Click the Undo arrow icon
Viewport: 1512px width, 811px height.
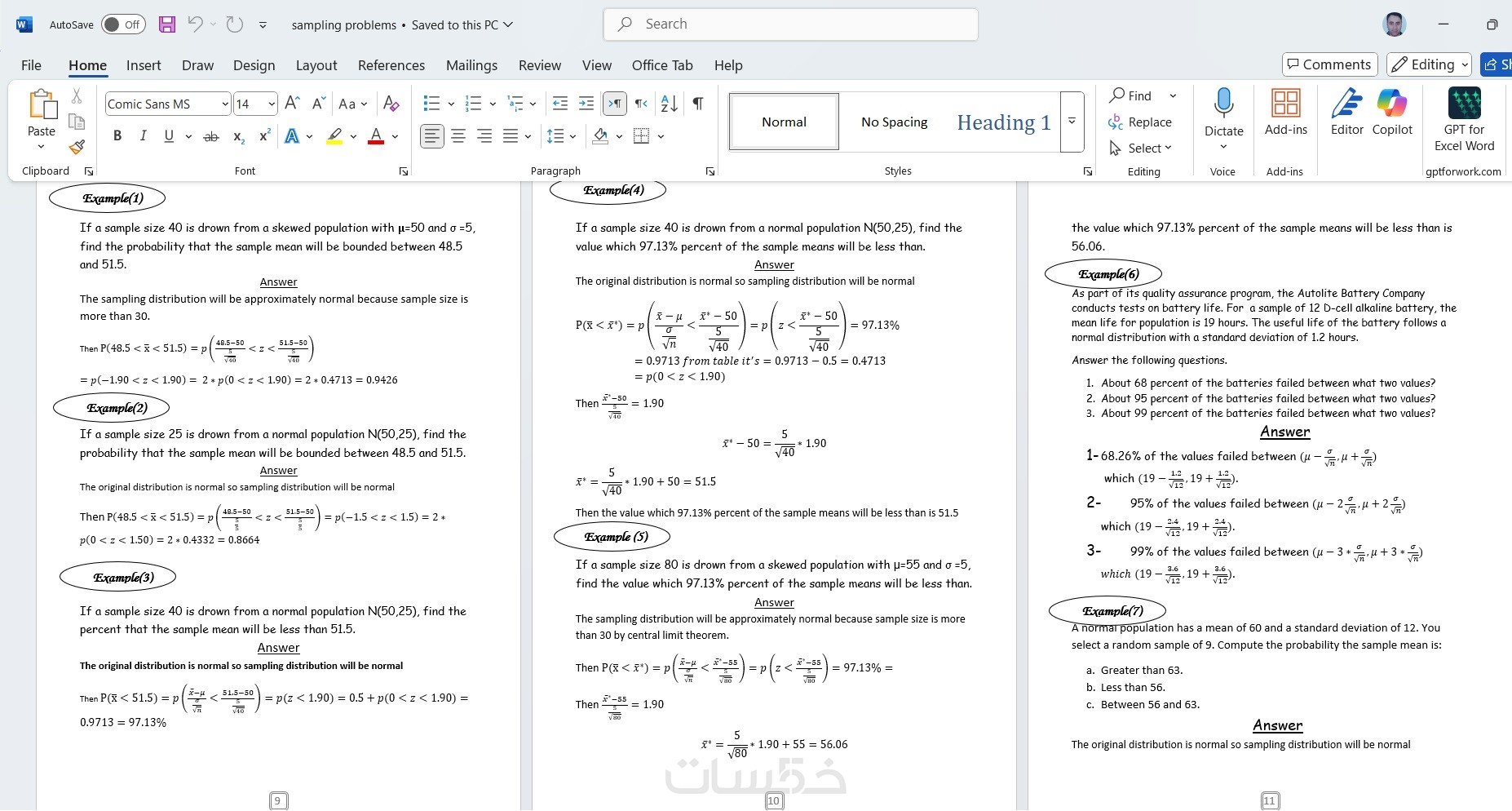pyautogui.click(x=195, y=24)
